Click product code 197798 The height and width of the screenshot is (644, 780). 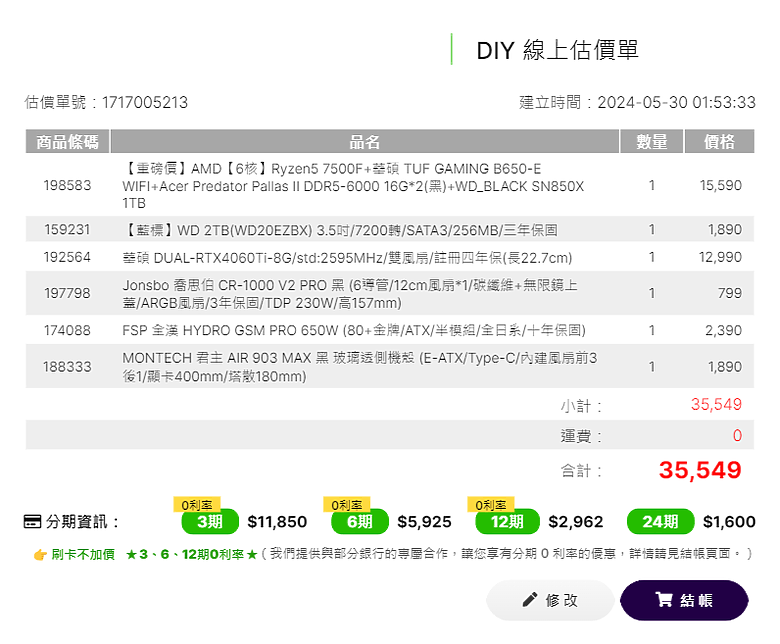(x=67, y=293)
